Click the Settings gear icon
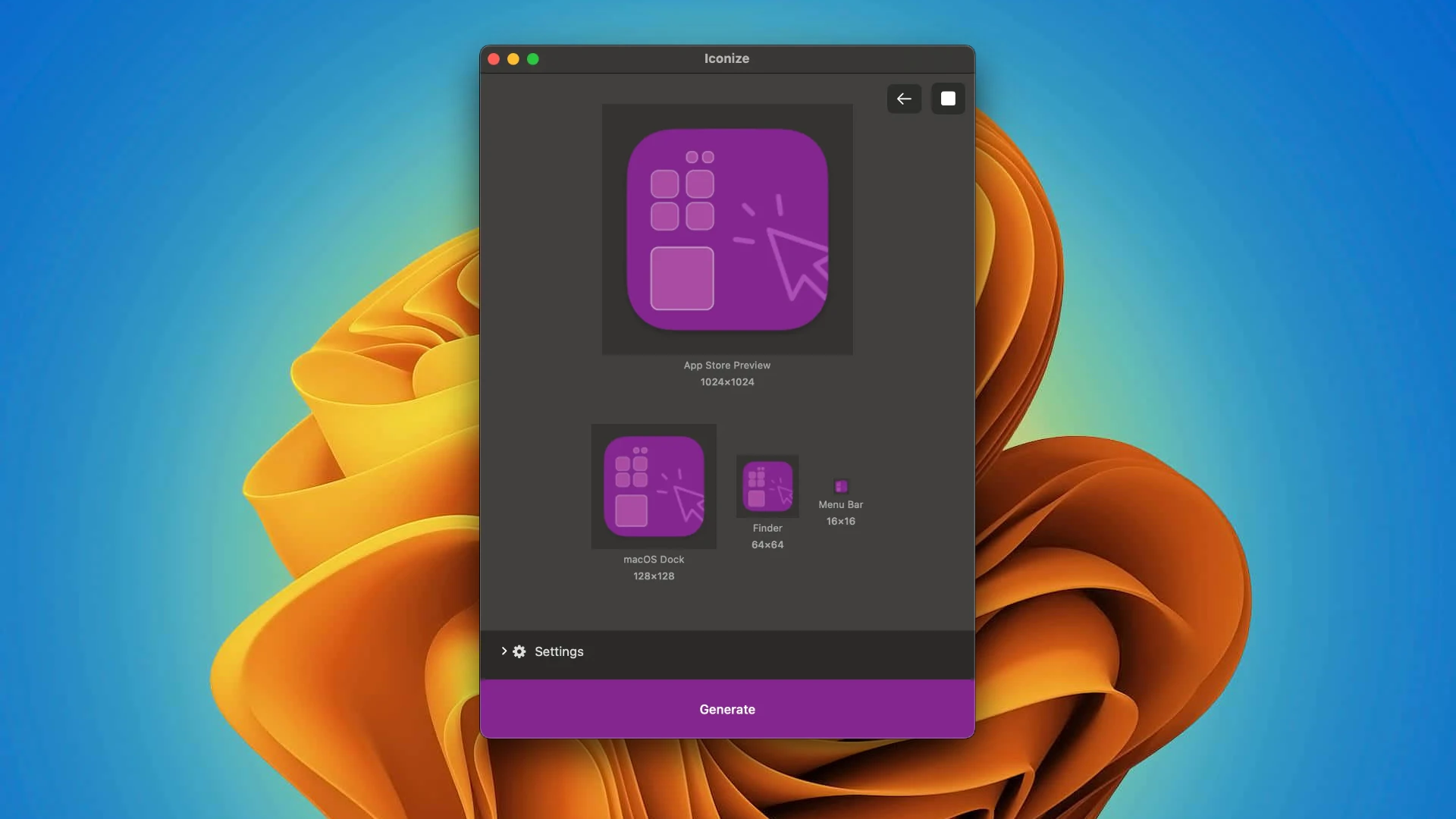The height and width of the screenshot is (819, 1456). click(519, 651)
